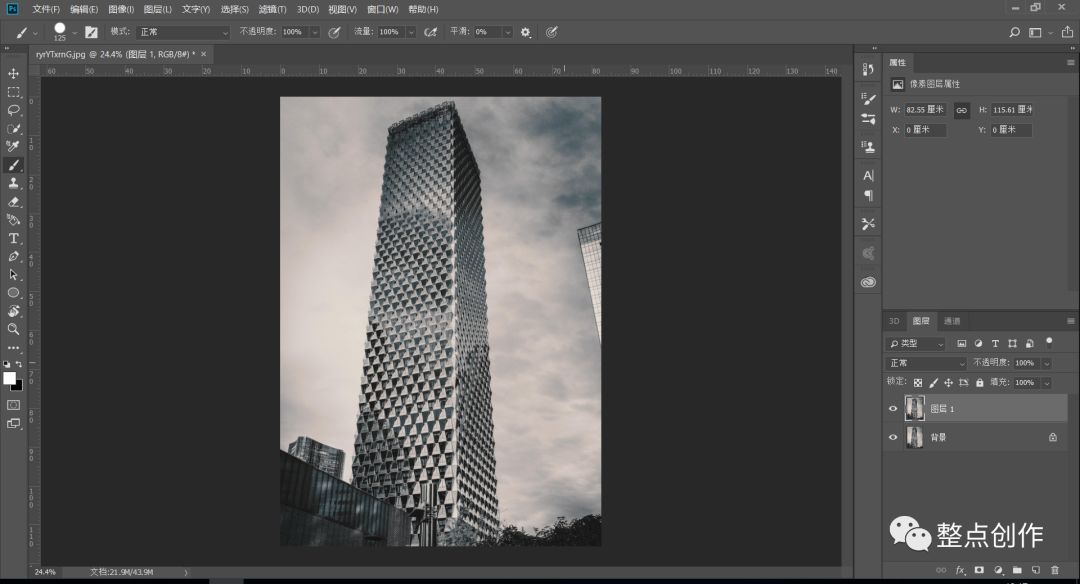The height and width of the screenshot is (584, 1080).
Task: Open the 流量 flow dropdown arrow
Action: pyautogui.click(x=411, y=32)
